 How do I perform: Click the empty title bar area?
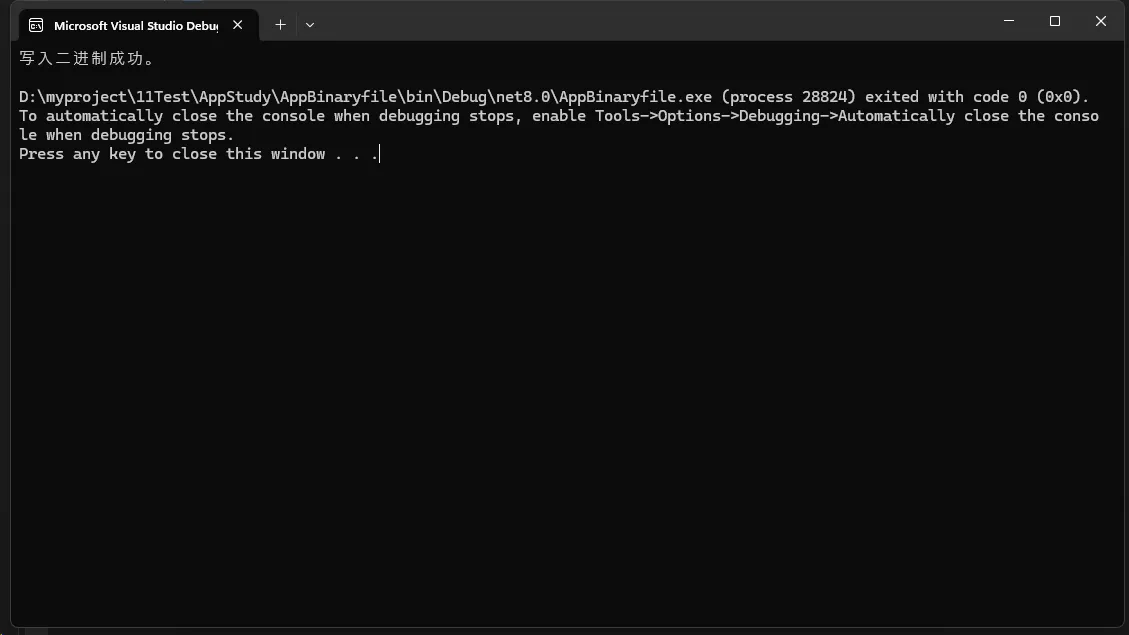(648, 22)
